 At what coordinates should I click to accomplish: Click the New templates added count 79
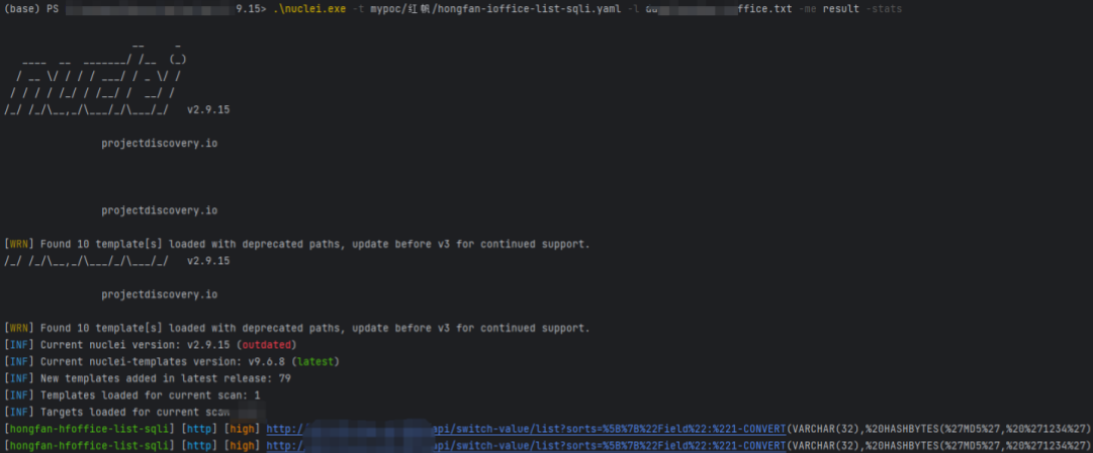click(284, 378)
